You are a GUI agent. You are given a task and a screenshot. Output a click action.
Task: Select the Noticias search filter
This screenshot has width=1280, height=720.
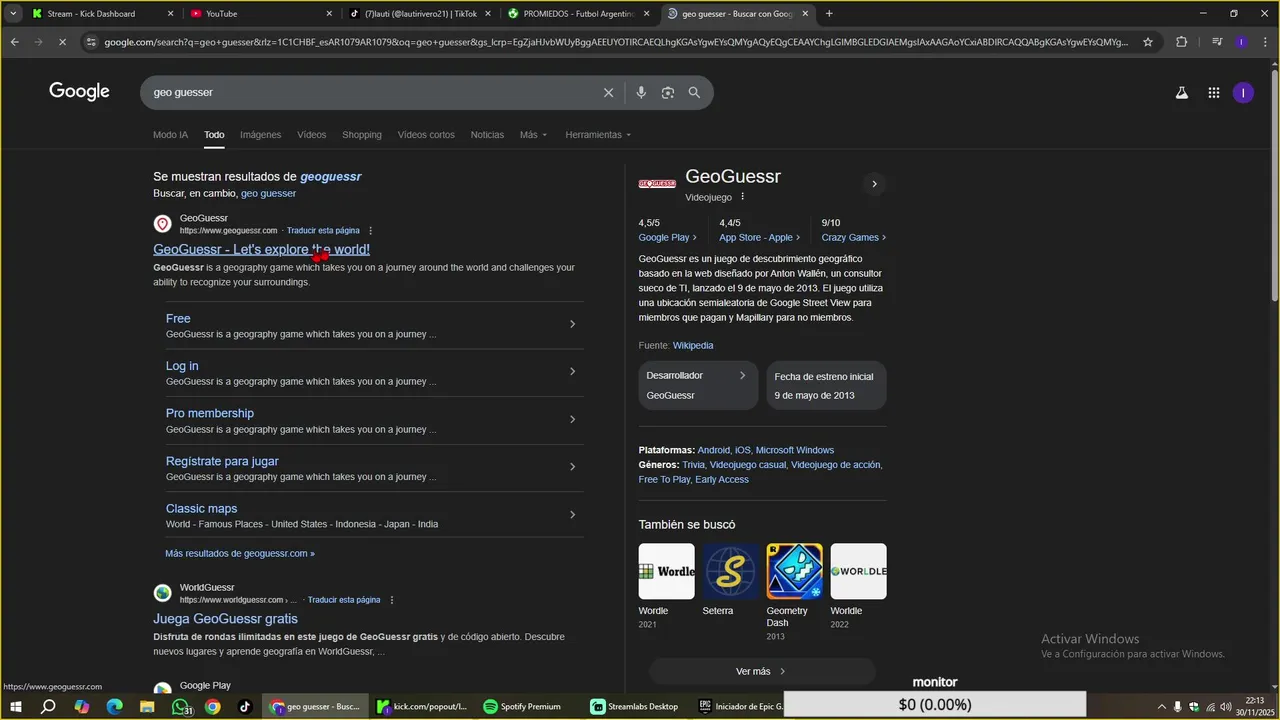point(487,135)
